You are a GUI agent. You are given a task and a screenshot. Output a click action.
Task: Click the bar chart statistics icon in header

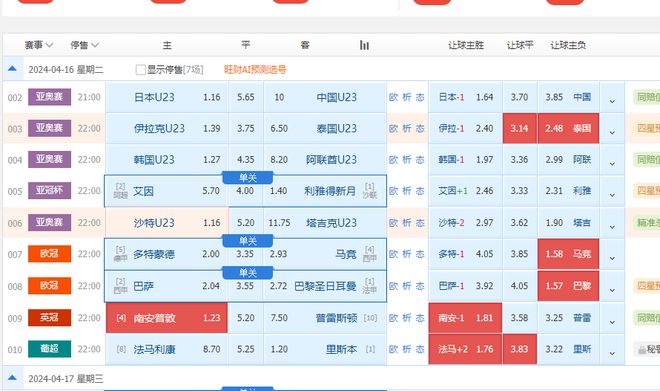point(365,45)
